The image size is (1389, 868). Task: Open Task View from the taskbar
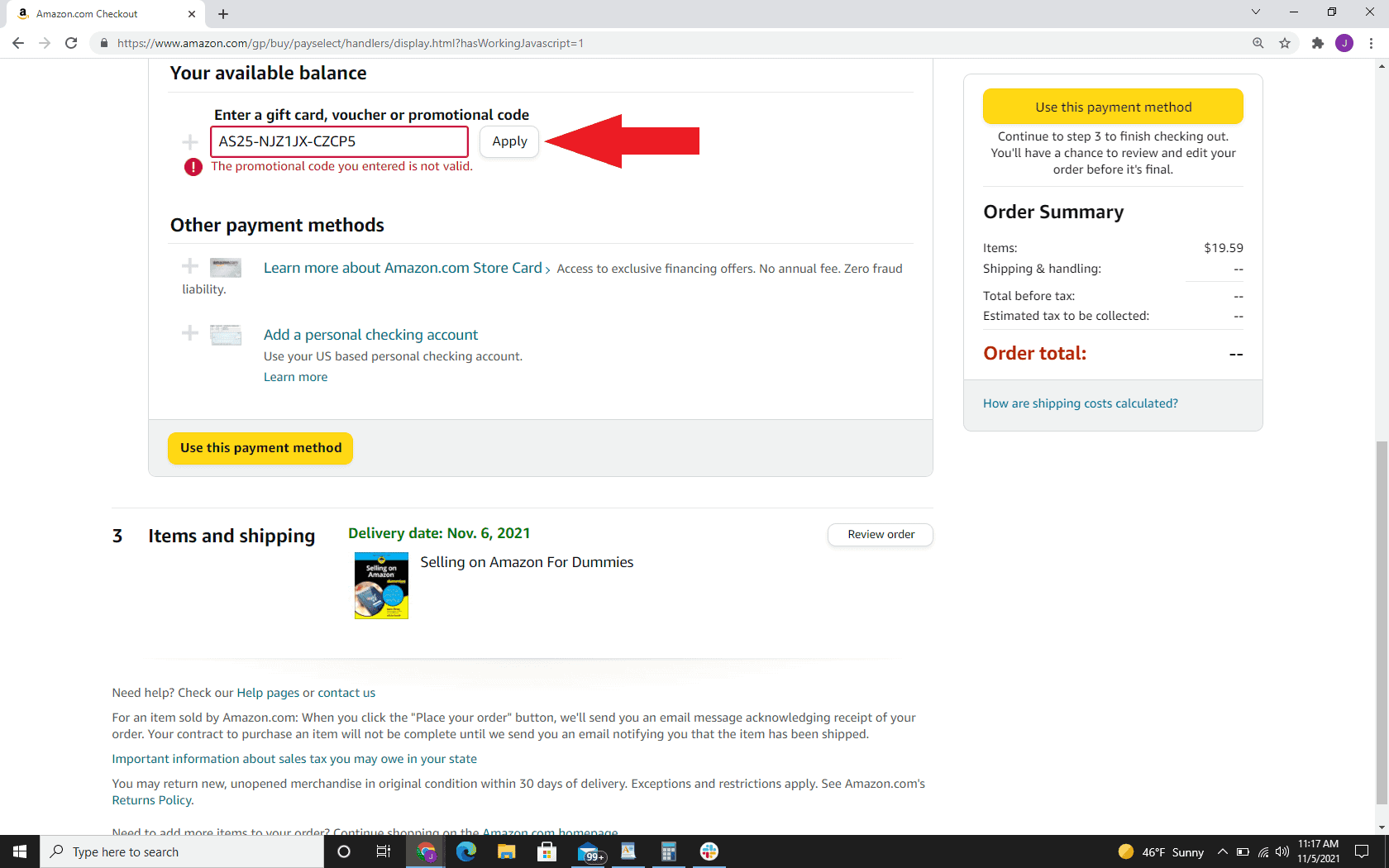click(384, 851)
